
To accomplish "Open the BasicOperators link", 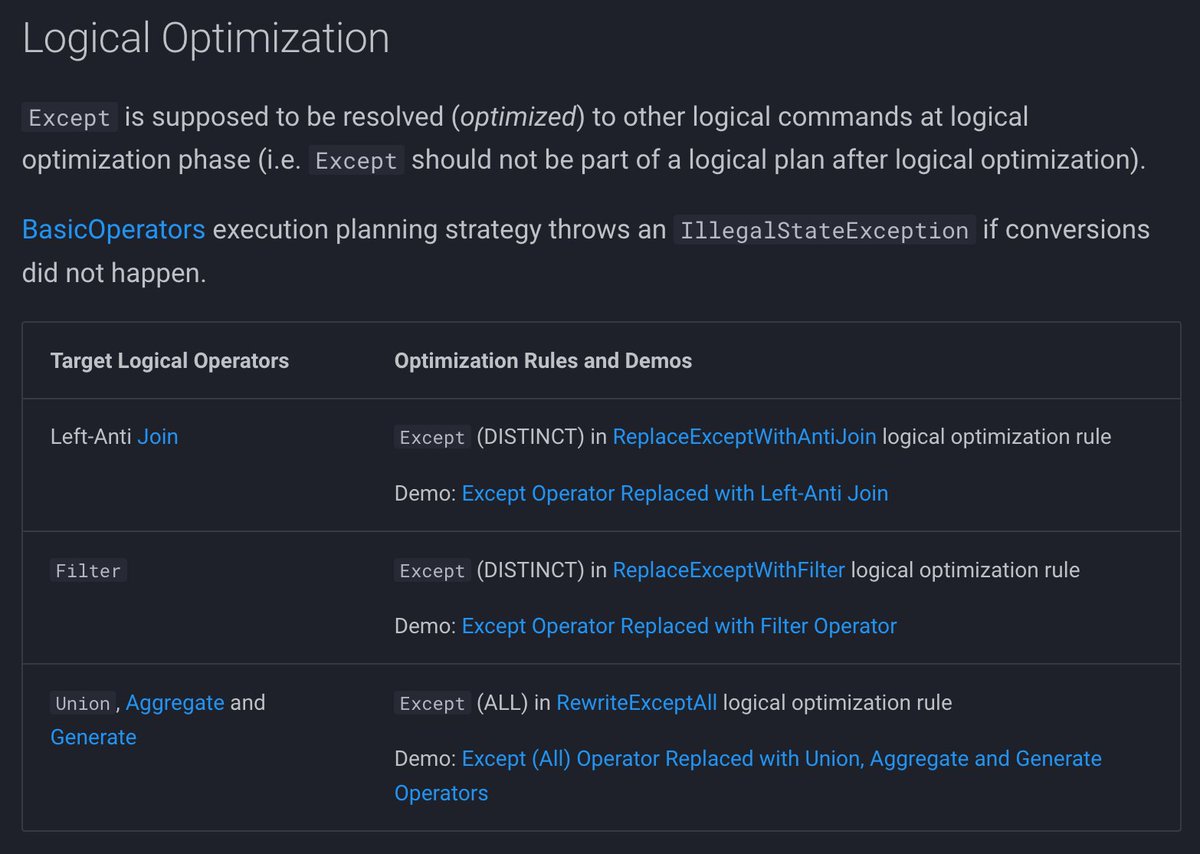I will point(113,230).
